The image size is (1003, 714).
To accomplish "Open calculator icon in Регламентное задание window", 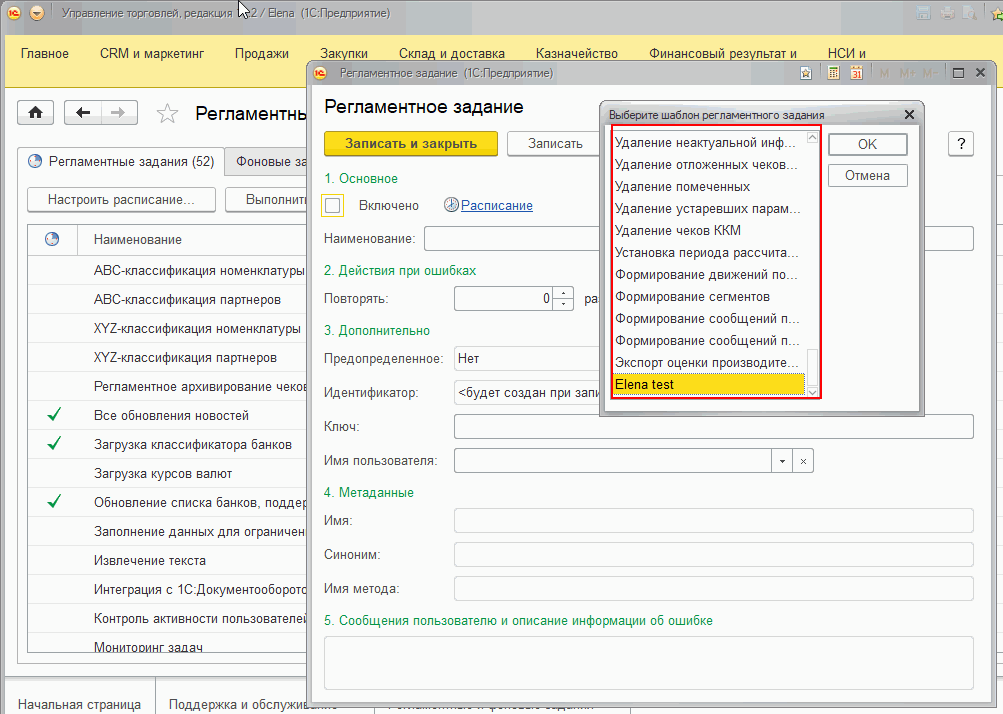I will (833, 73).
